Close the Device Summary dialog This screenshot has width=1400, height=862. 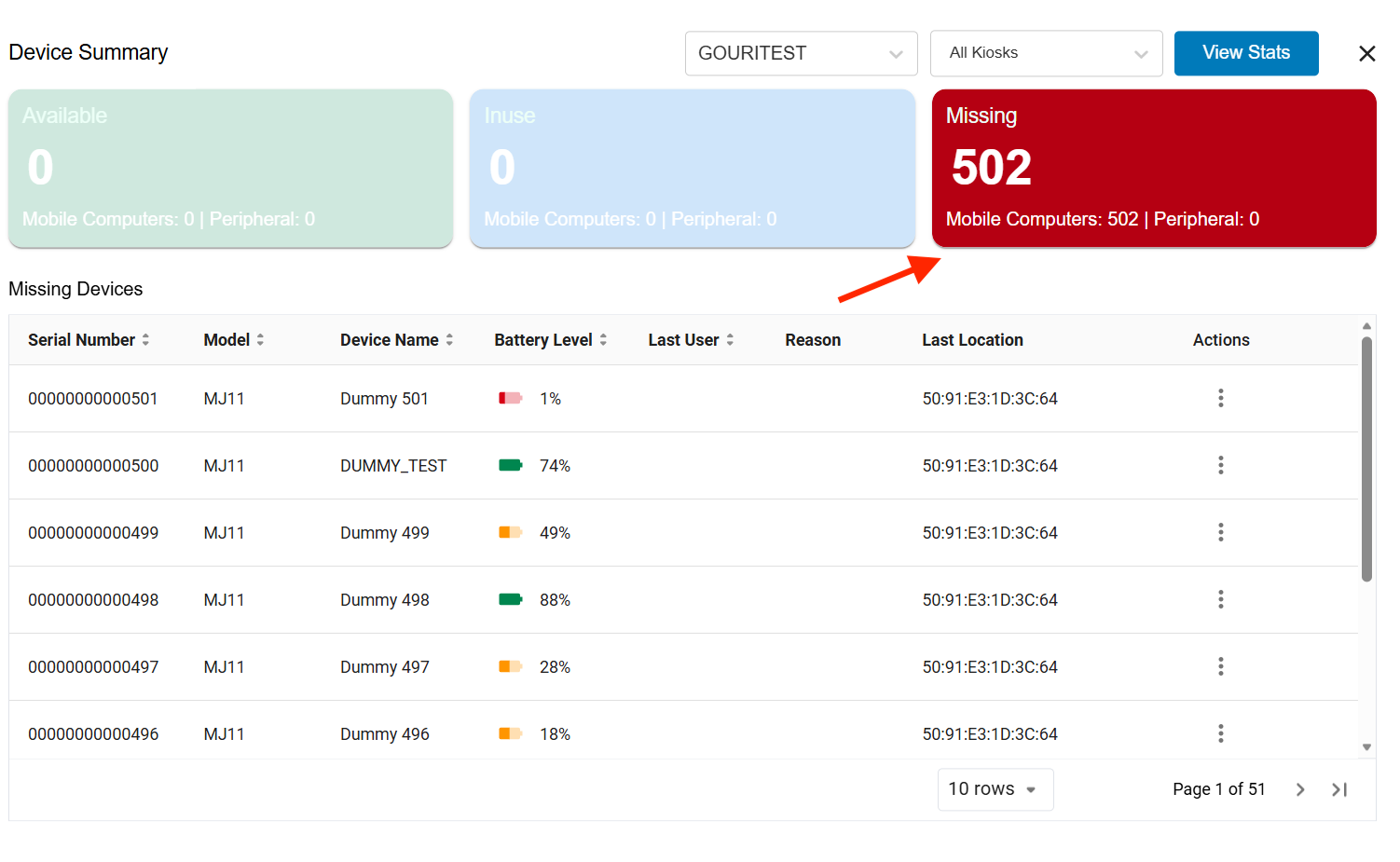(x=1366, y=54)
